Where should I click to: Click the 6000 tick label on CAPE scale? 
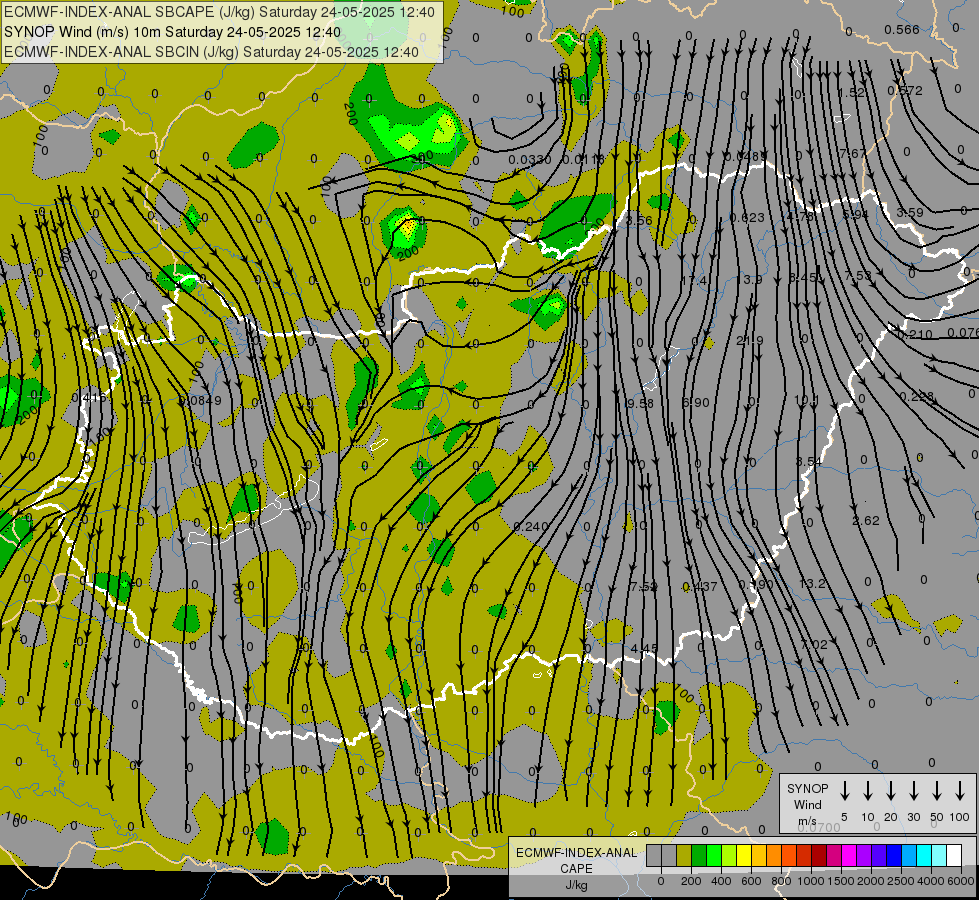[x=960, y=881]
